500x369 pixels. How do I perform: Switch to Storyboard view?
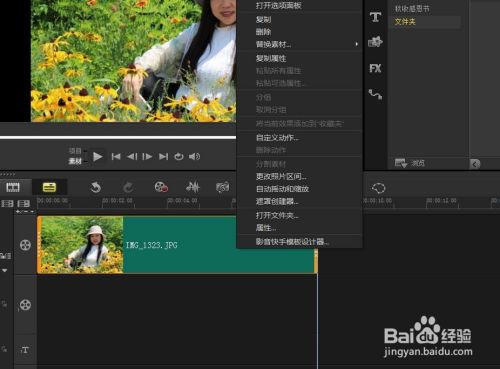click(13, 187)
